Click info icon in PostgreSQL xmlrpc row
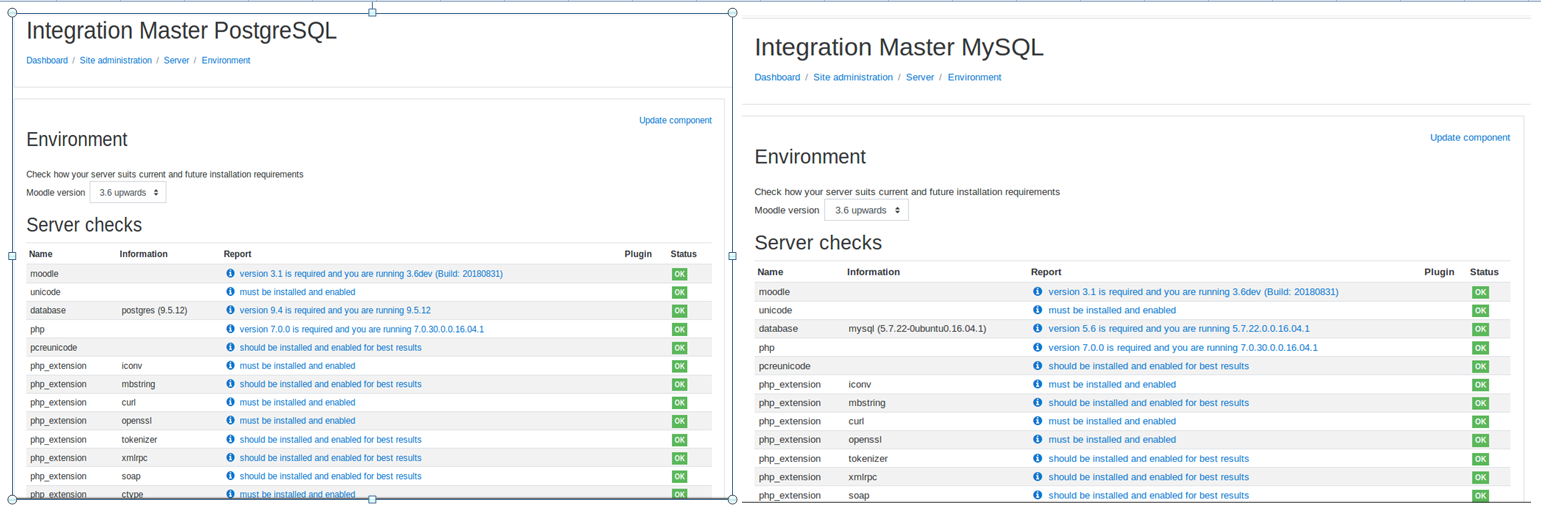This screenshot has width=1541, height=521. (230, 458)
